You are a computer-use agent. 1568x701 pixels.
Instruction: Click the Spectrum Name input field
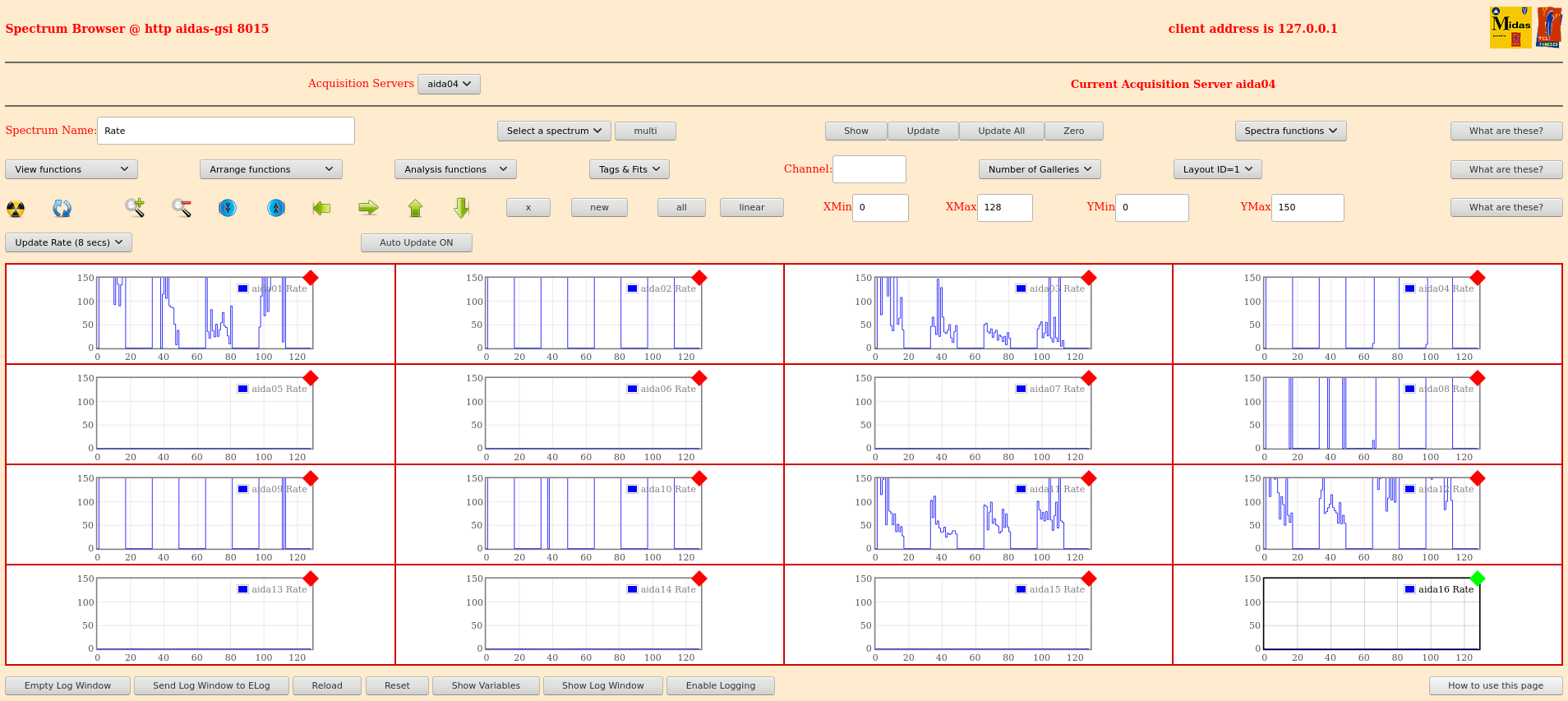point(226,131)
